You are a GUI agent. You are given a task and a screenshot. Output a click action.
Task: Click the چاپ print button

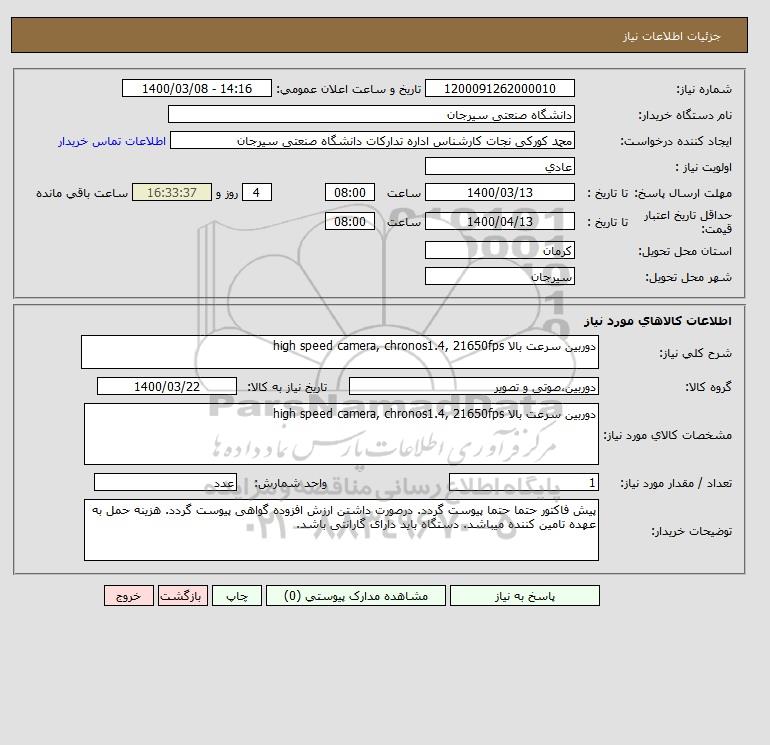[237, 596]
